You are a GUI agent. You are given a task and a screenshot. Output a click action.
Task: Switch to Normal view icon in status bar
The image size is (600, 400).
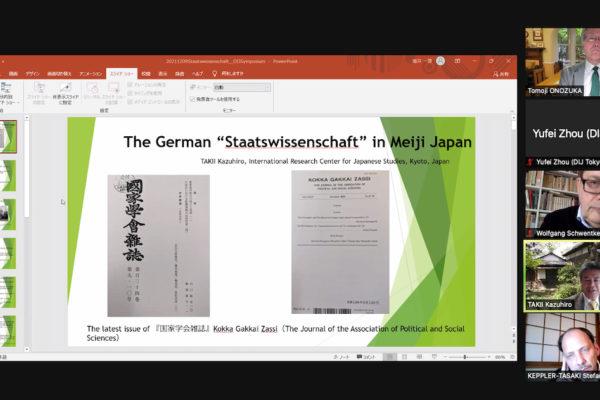click(390, 357)
